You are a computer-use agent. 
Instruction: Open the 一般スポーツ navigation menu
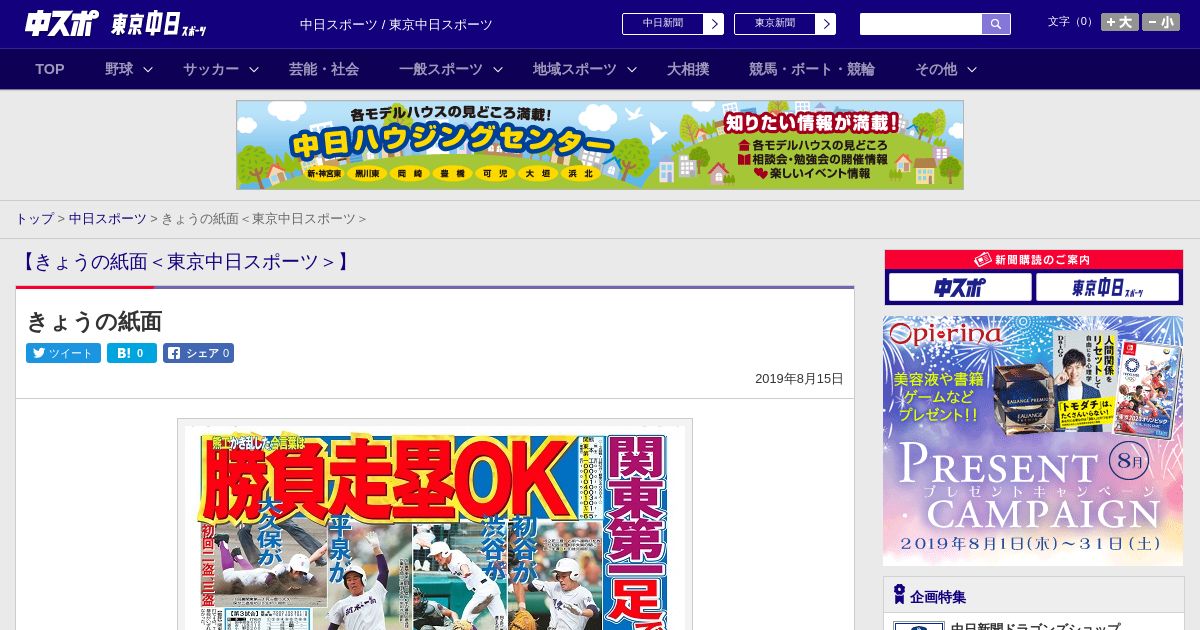click(440, 69)
